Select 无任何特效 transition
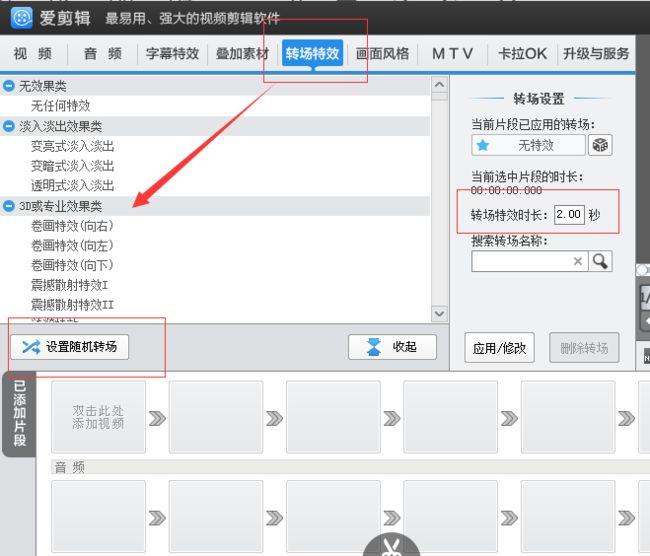 click(61, 106)
